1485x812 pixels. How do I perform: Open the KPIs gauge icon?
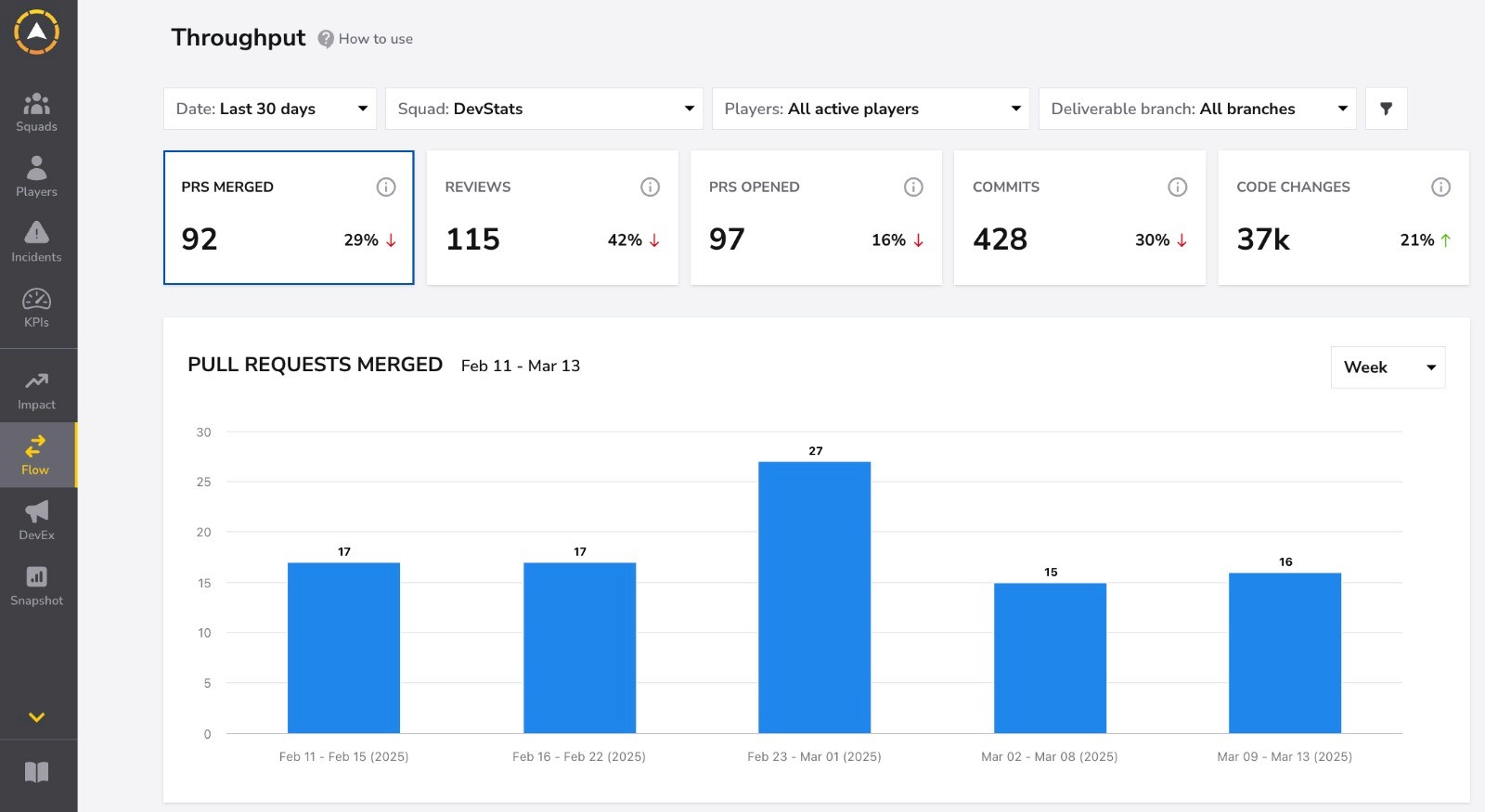click(x=36, y=299)
